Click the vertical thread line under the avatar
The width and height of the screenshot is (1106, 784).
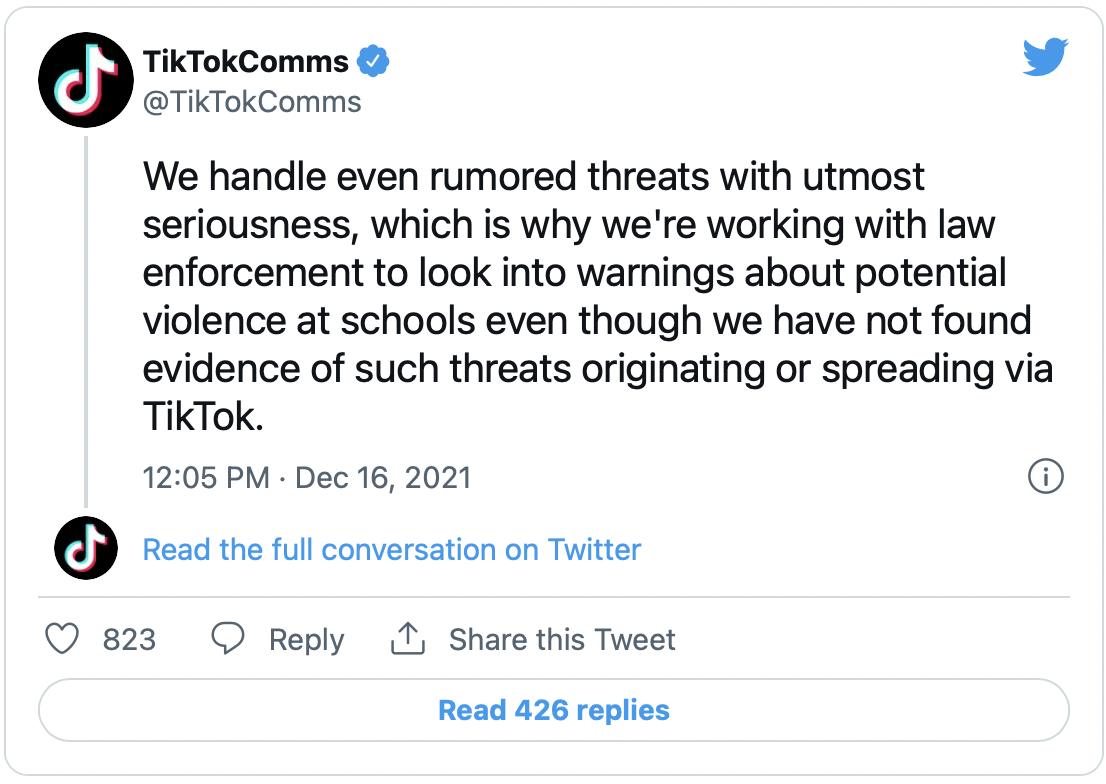(x=86, y=320)
